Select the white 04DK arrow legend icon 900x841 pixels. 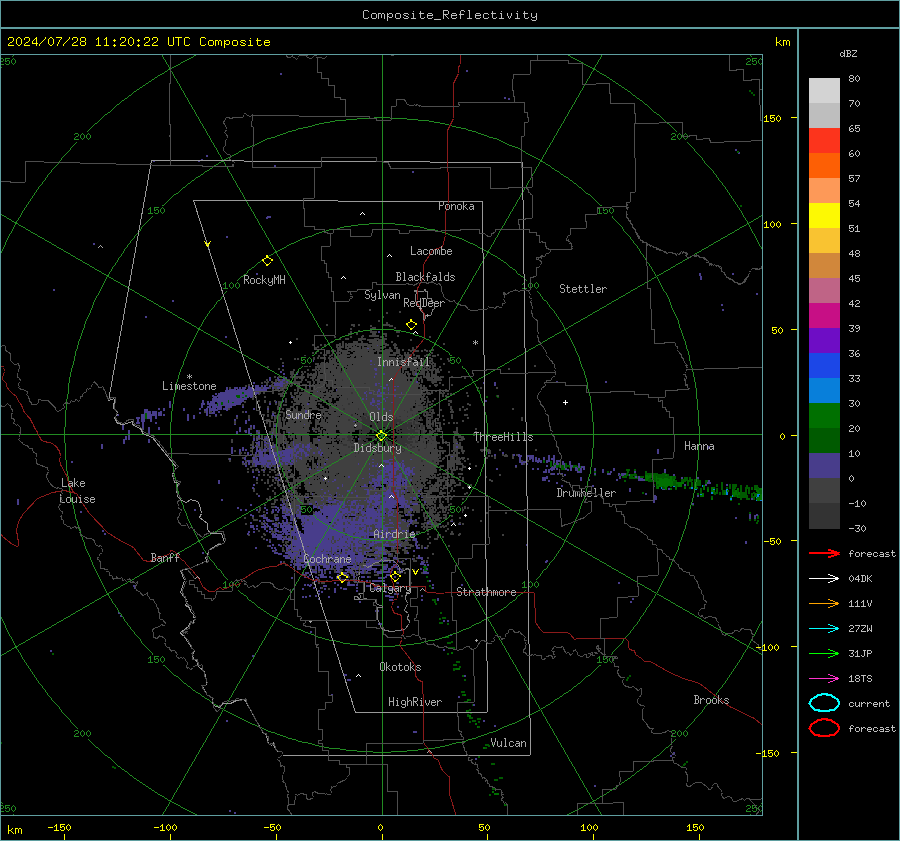[x=824, y=579]
